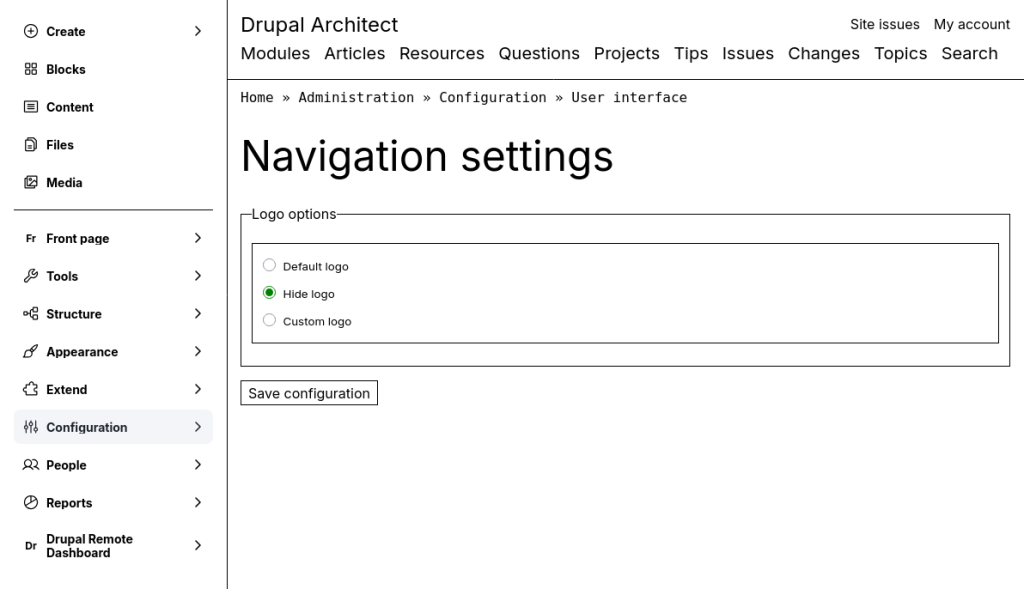Expand the Extend submenu chevron

[198, 390]
